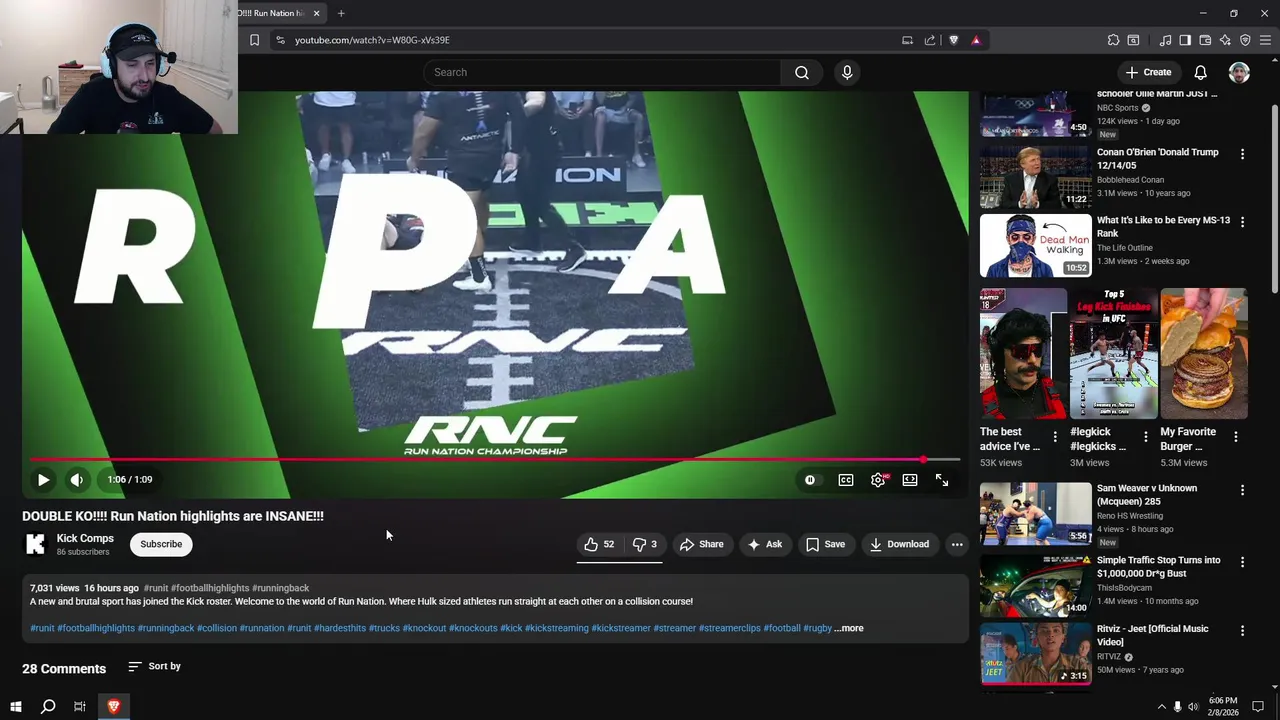The height and width of the screenshot is (720, 1280).
Task: Open Brave VPN shield icon
Action: [x=1245, y=40]
